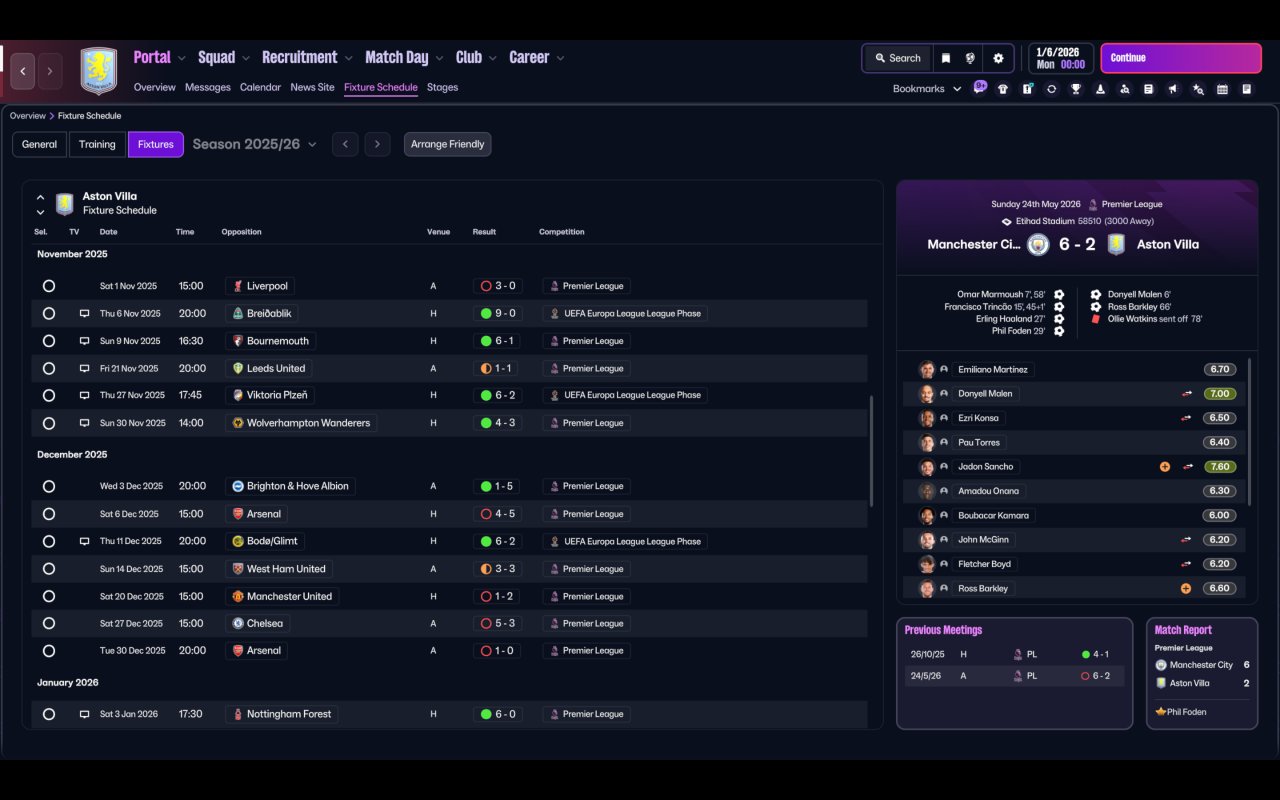Image resolution: width=1280 pixels, height=800 pixels.
Task: Go forward with the right navigation arrow
Action: (x=50, y=71)
